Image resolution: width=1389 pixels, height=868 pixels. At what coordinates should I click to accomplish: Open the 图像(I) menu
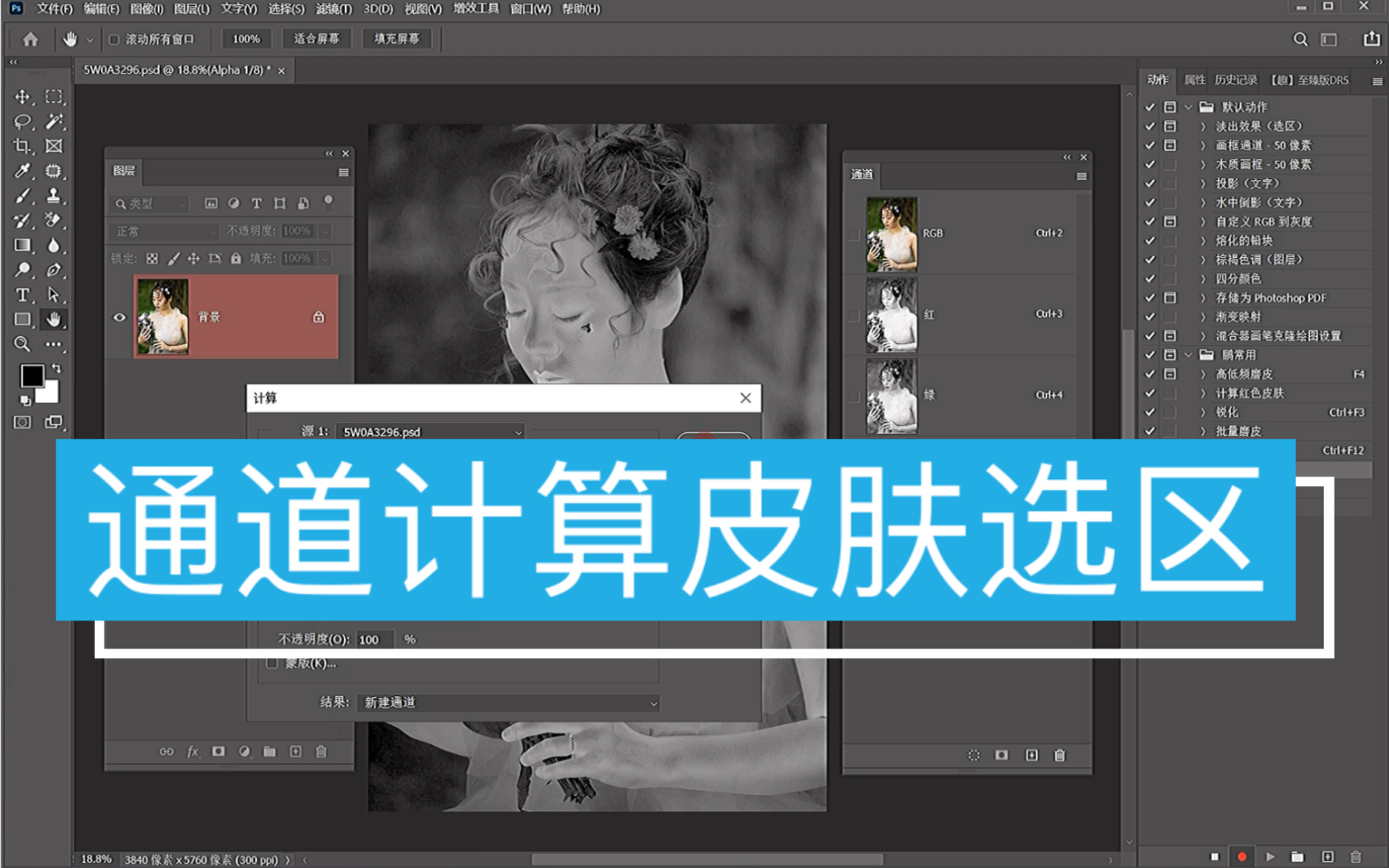[x=147, y=9]
